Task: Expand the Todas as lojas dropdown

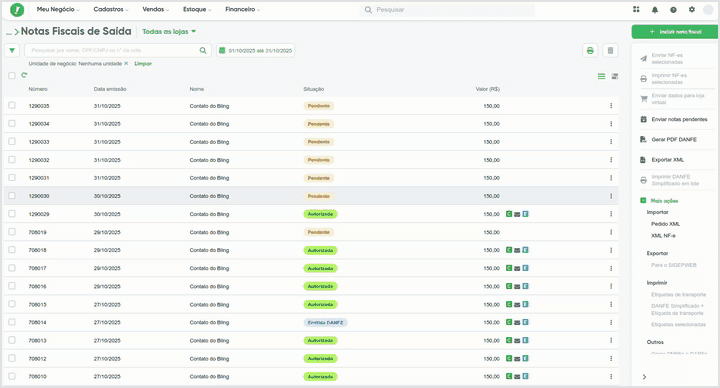Action: (169, 32)
